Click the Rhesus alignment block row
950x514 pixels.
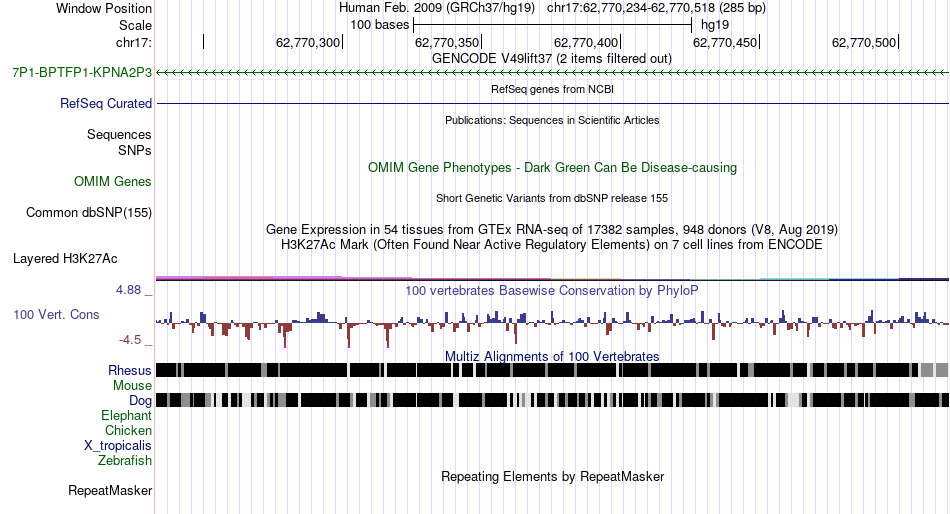(552, 370)
